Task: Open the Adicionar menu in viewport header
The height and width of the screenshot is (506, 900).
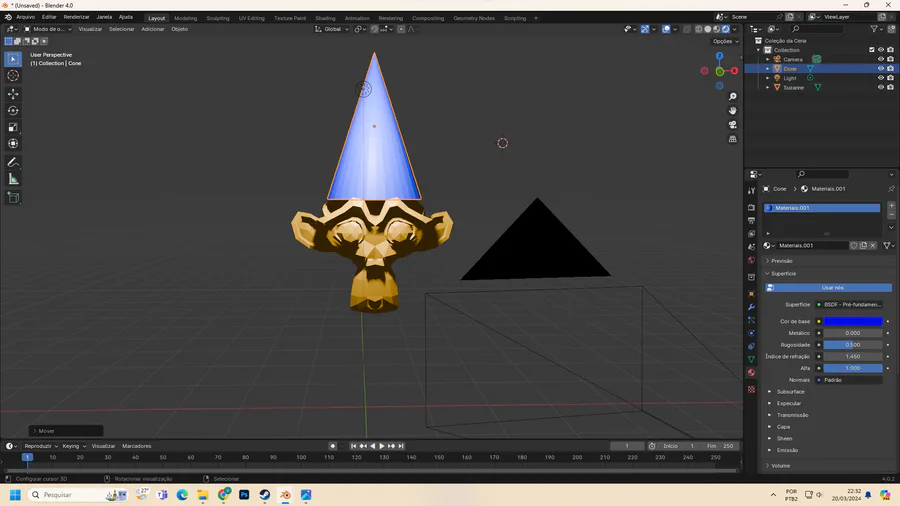Action: point(153,29)
